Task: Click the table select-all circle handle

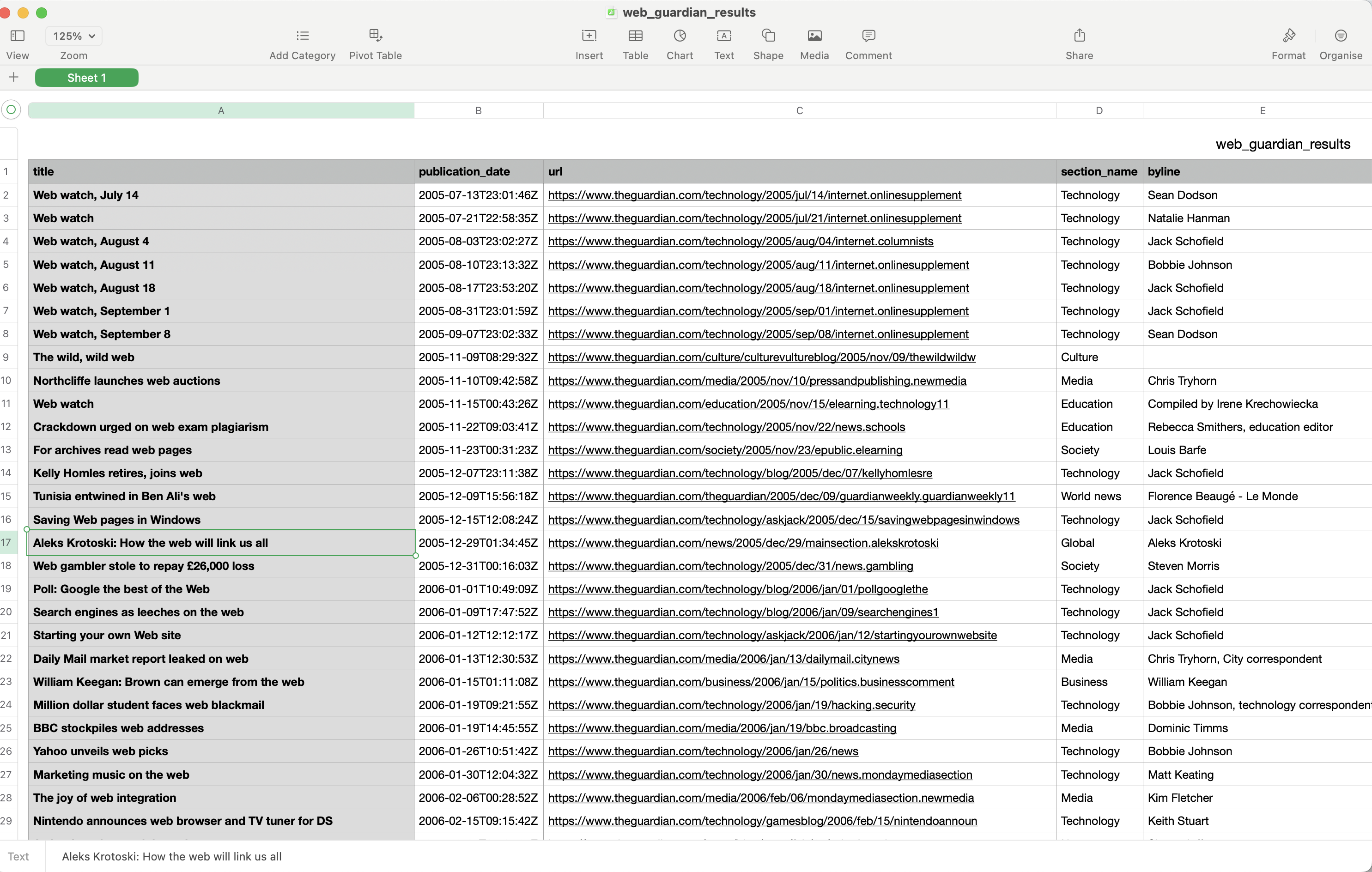Action: [11, 109]
